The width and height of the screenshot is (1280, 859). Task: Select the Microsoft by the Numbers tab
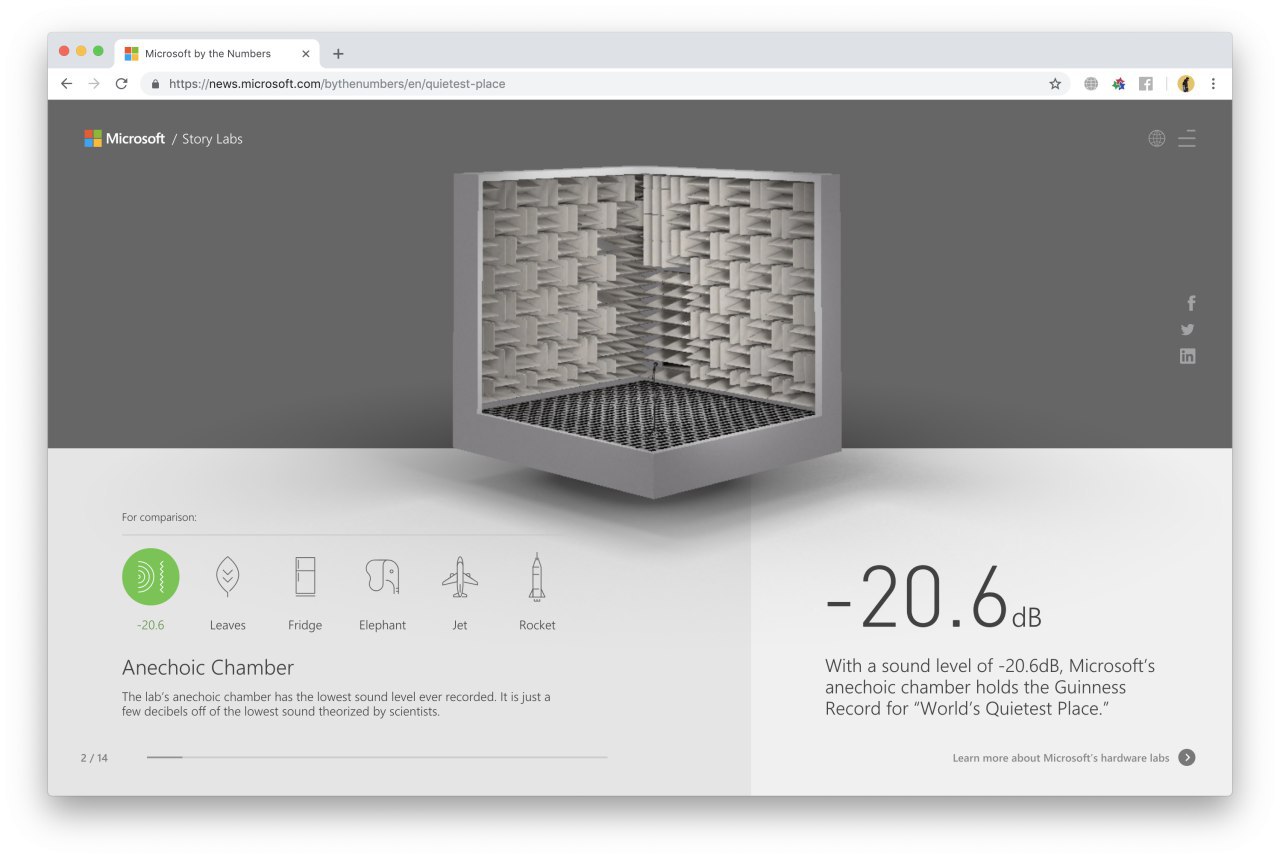tap(218, 54)
